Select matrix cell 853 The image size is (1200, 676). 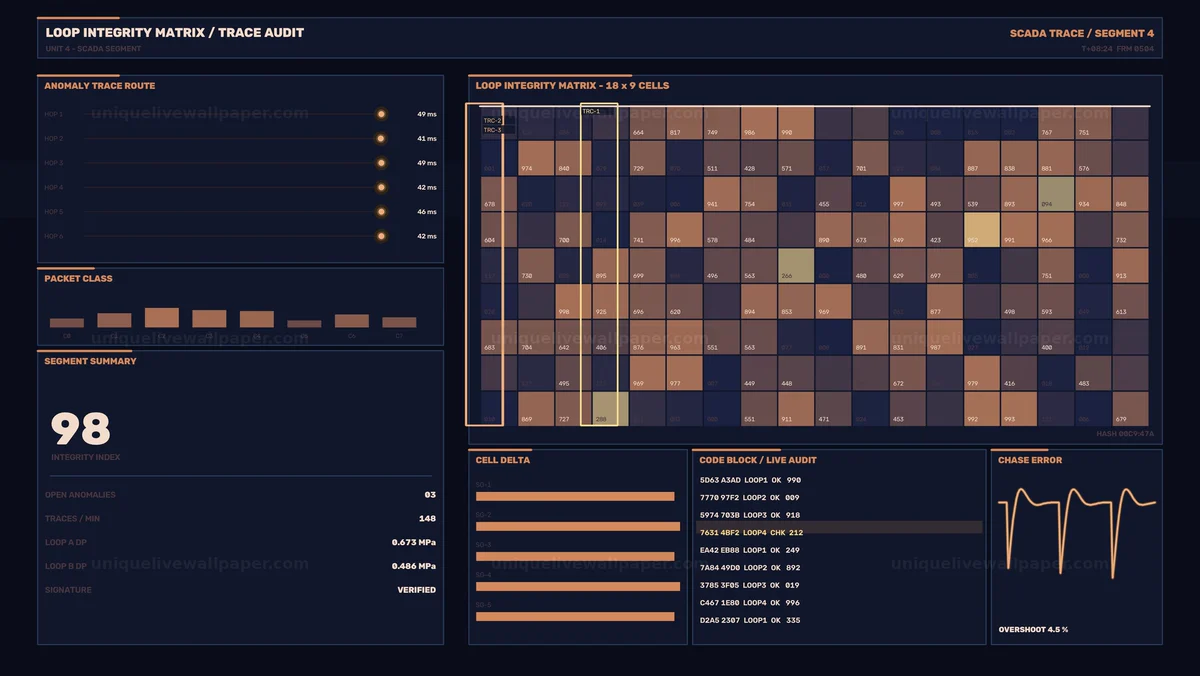(x=796, y=301)
